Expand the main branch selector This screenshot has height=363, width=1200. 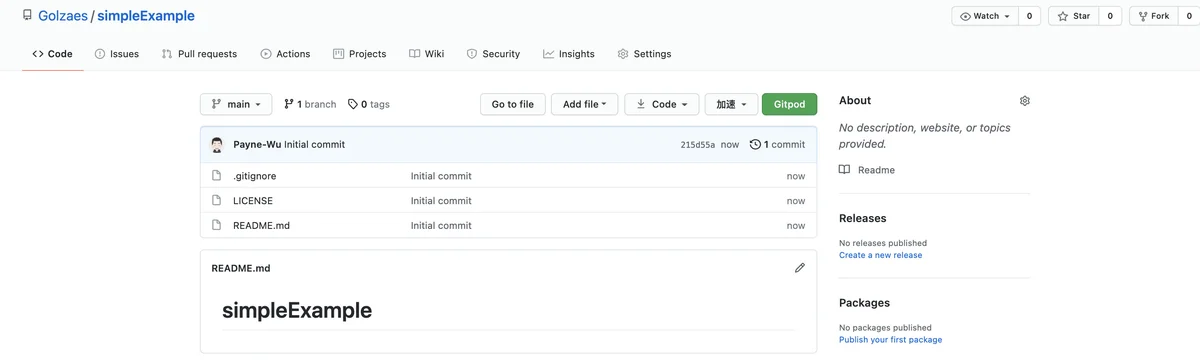(x=236, y=104)
